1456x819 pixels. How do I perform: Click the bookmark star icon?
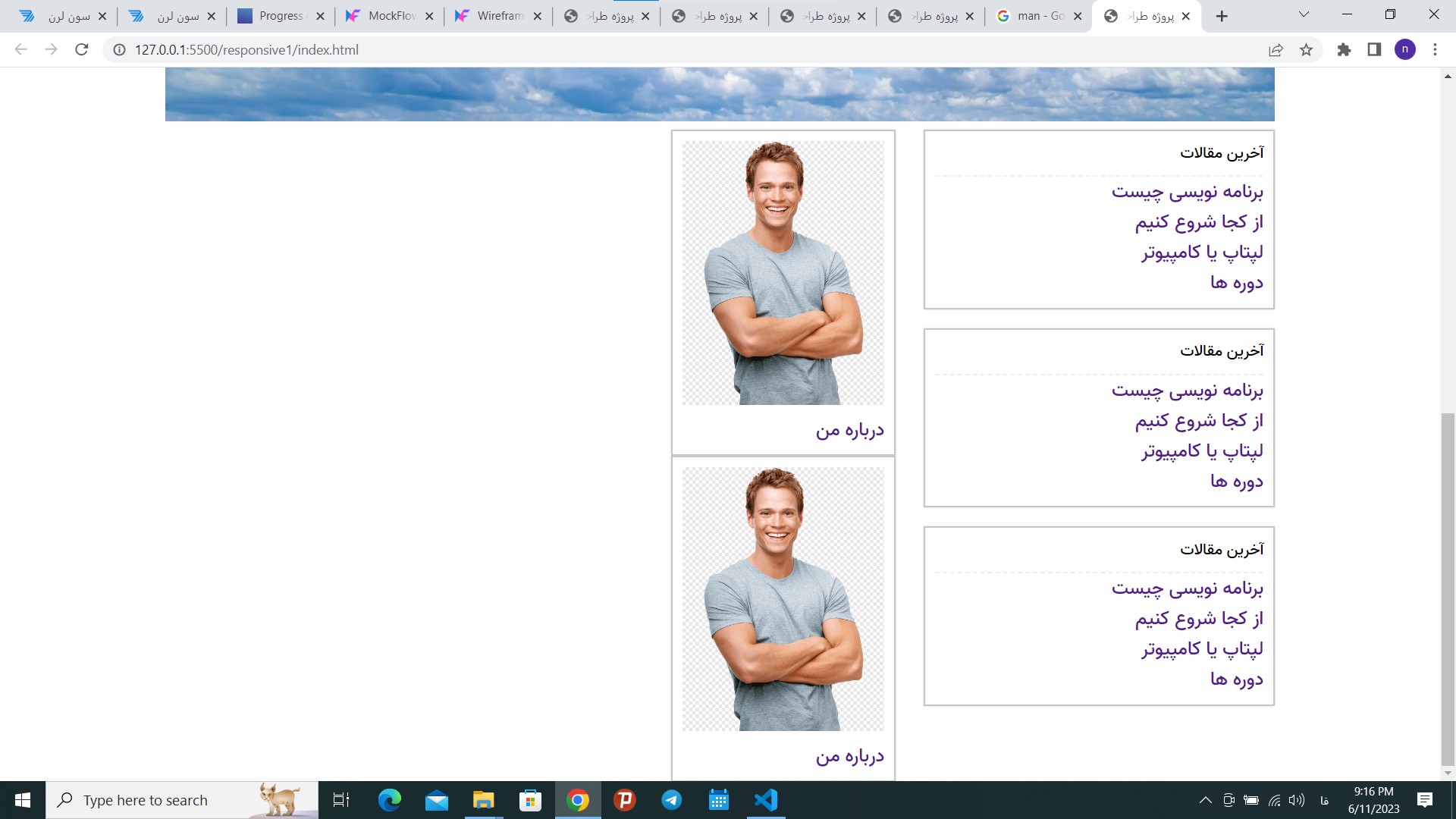[x=1306, y=49]
